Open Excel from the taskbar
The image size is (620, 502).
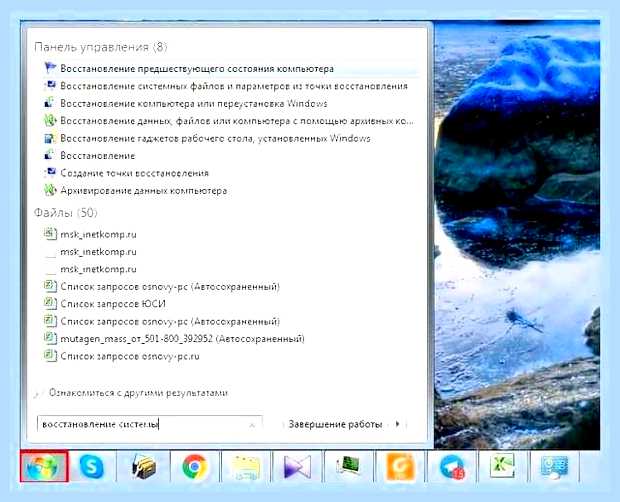tap(502, 466)
